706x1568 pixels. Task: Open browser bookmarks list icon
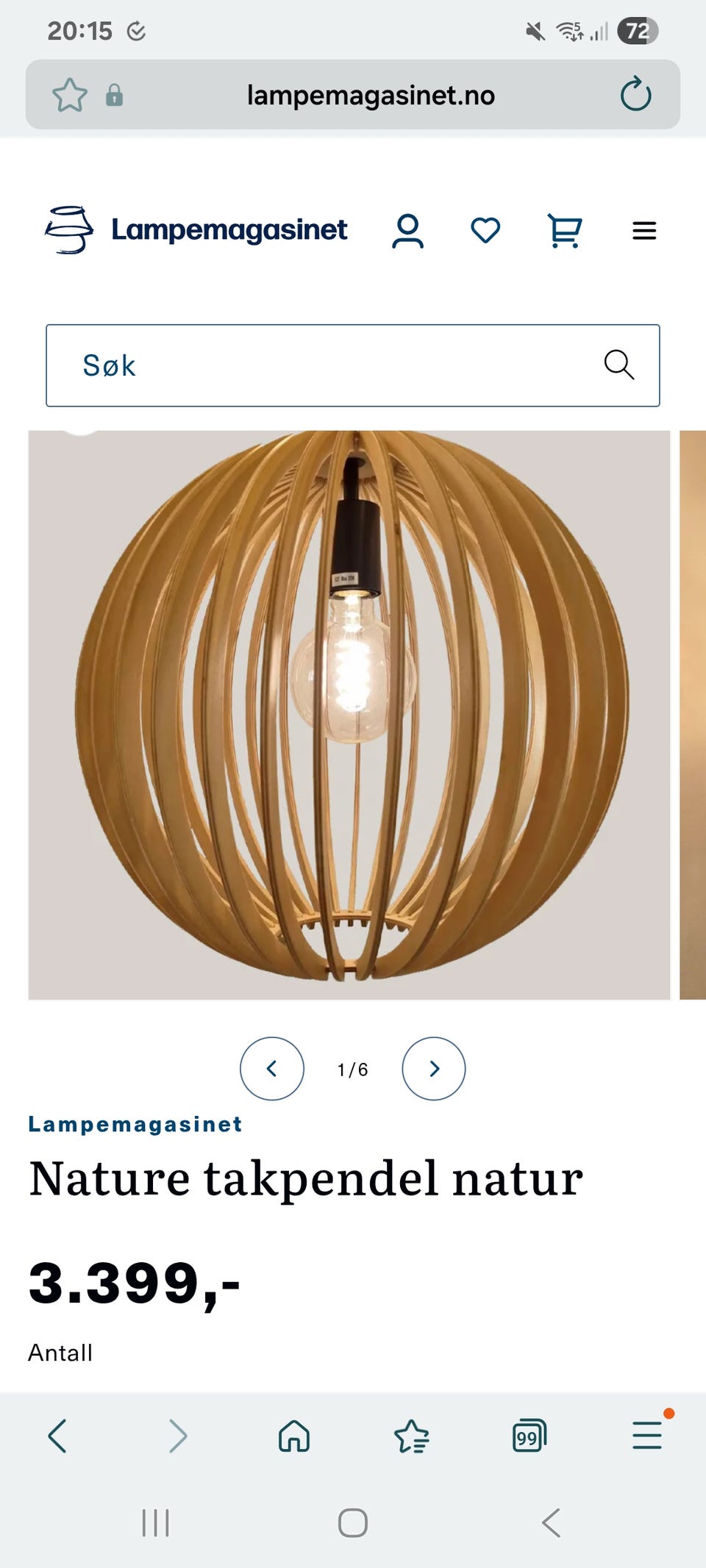click(412, 1436)
